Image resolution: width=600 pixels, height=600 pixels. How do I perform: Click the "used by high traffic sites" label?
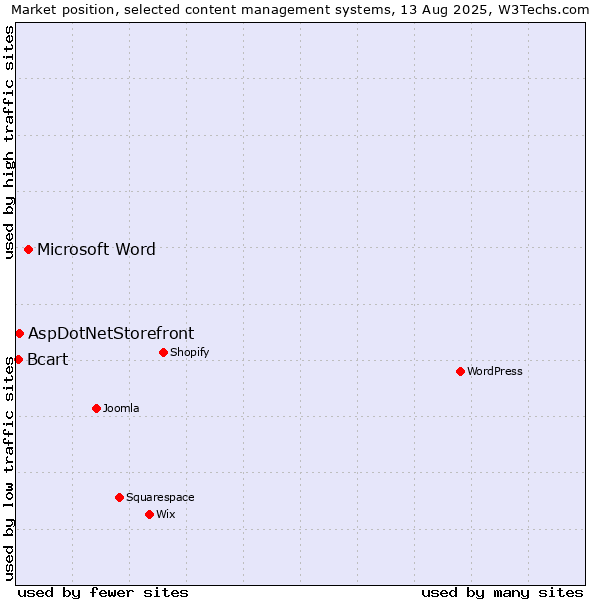8,142
